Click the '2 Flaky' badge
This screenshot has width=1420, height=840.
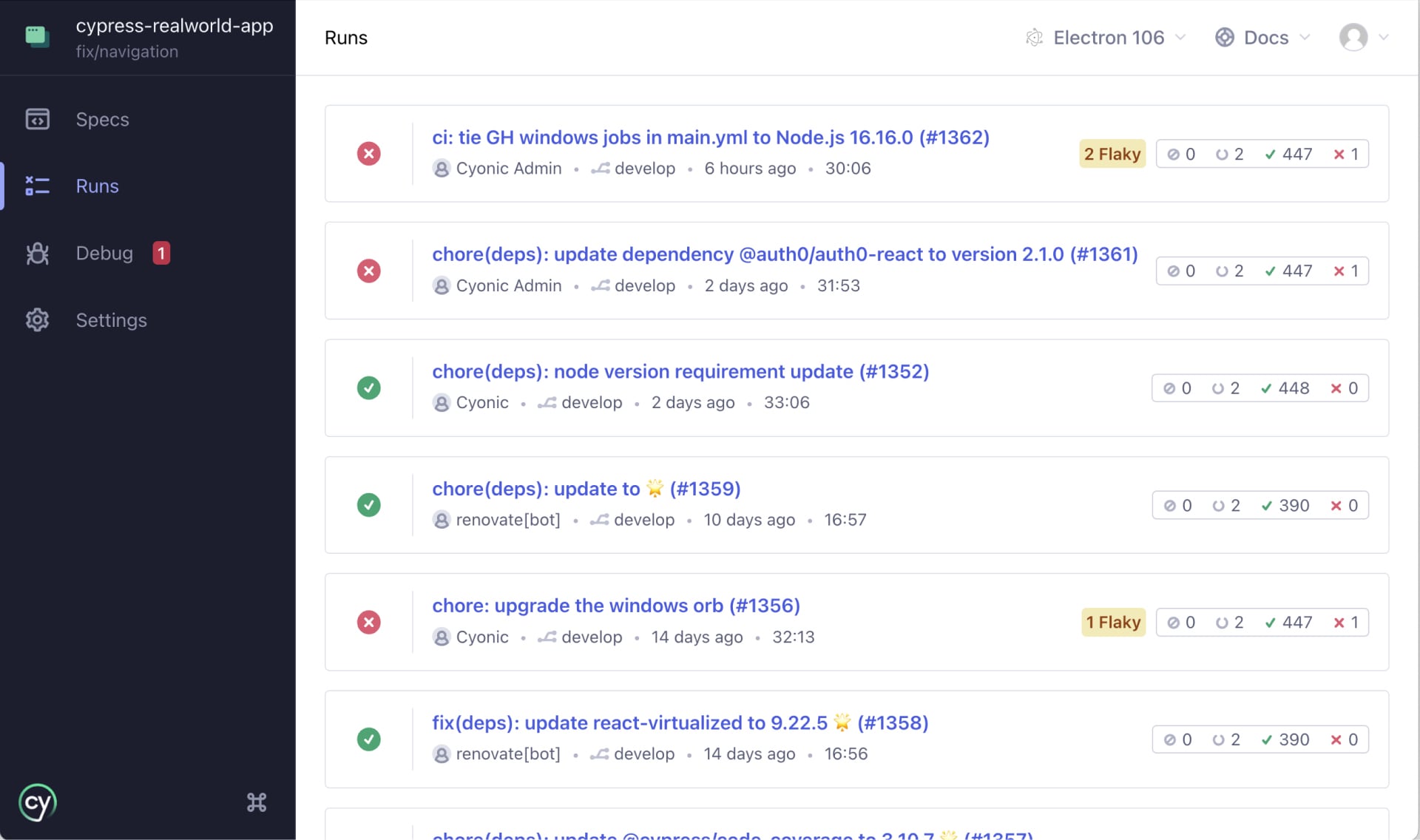pos(1112,154)
